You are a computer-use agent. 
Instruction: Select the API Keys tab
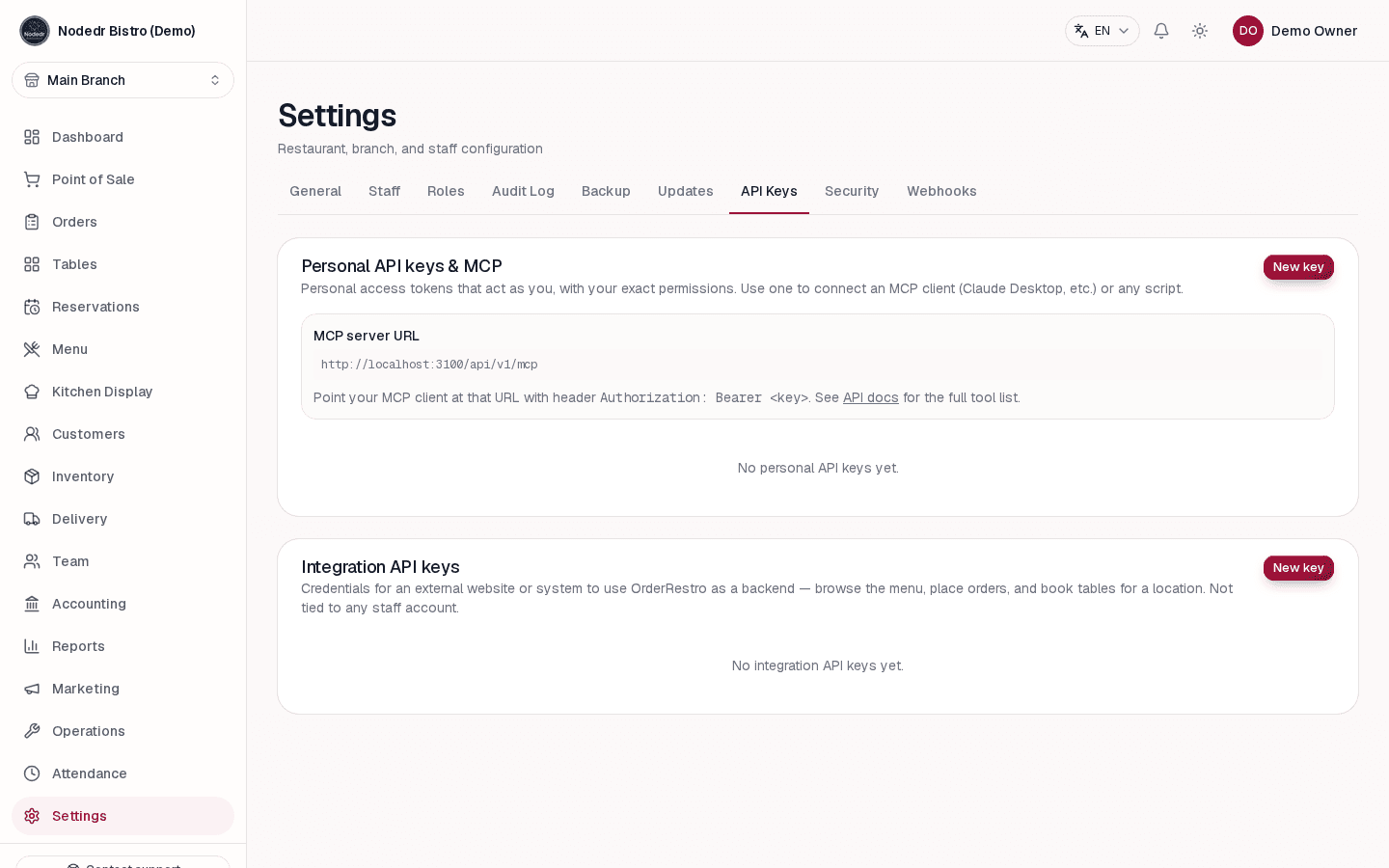(x=769, y=191)
